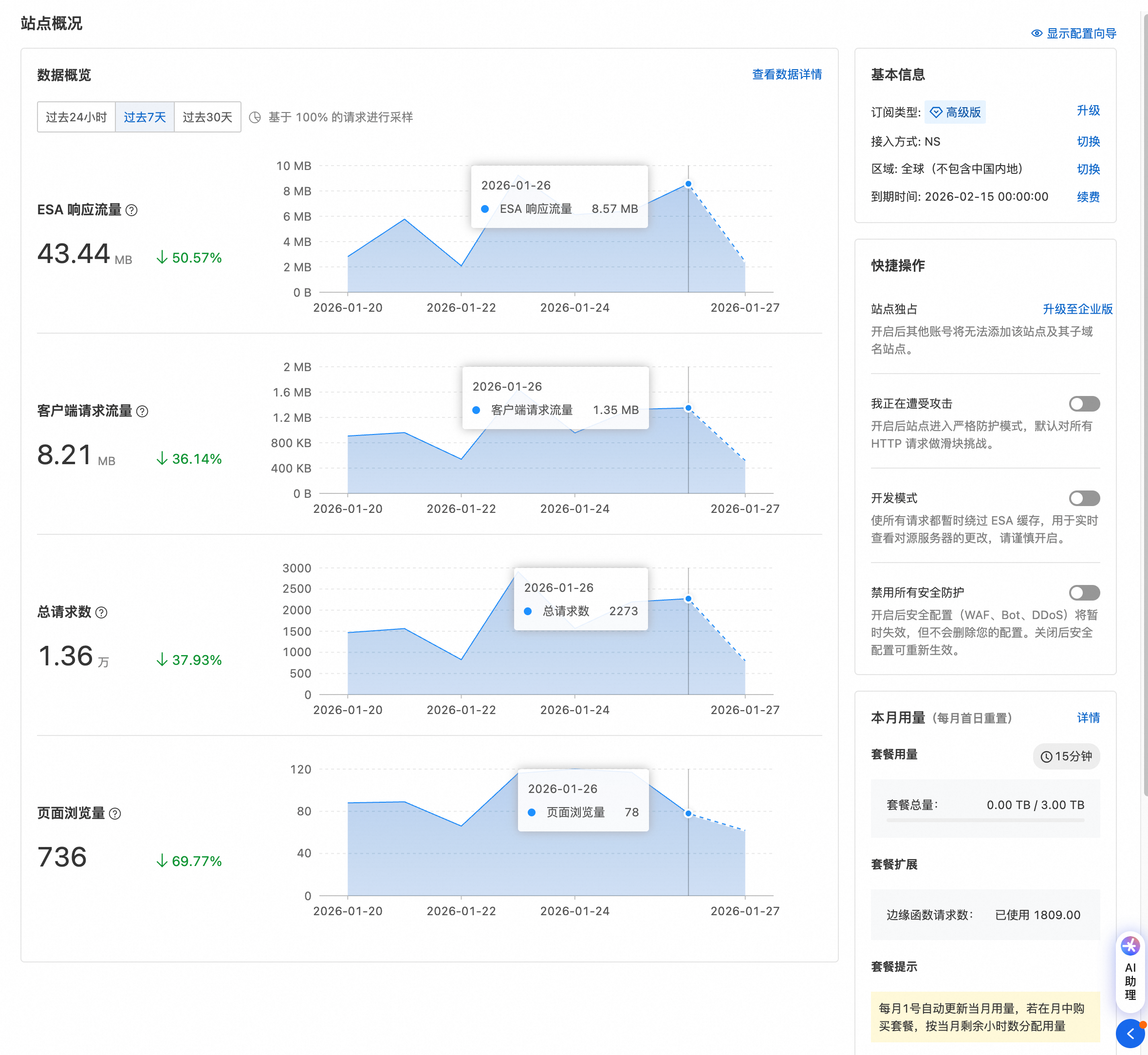Viewport: 1148px width, 1055px height.
Task: Open 本月用量 详情 link
Action: [x=1088, y=717]
